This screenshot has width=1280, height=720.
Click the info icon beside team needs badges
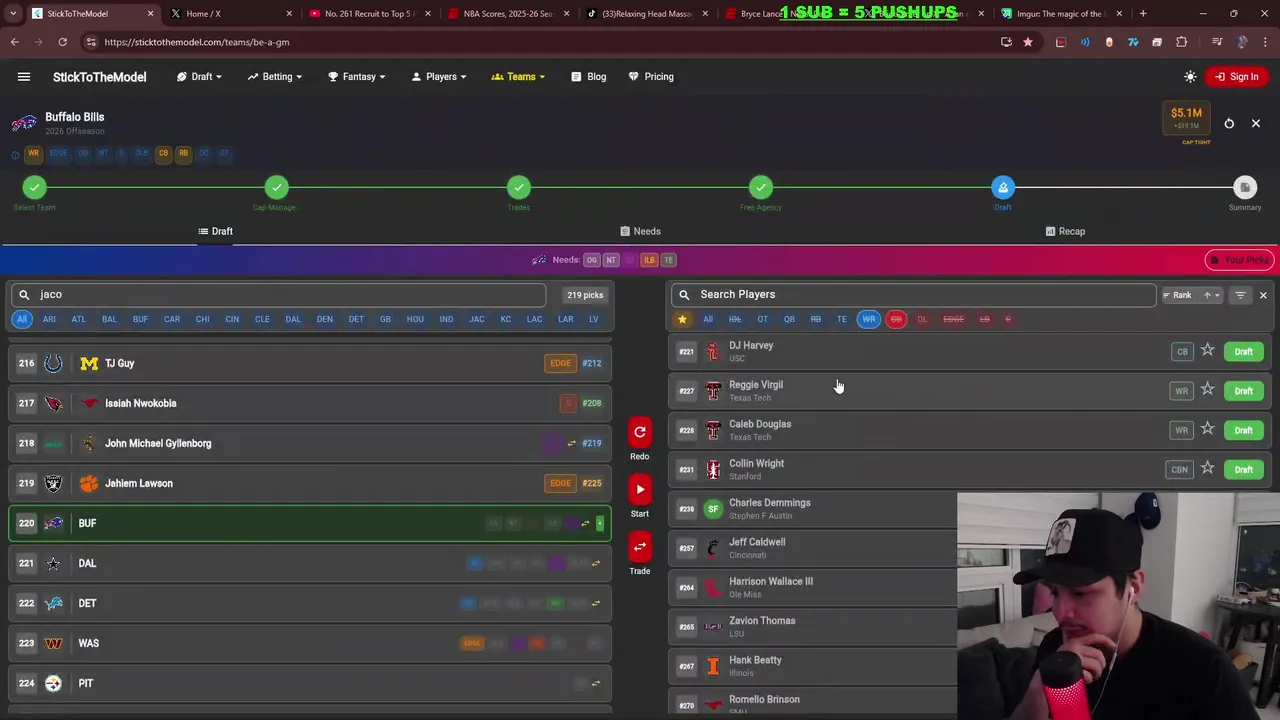coord(15,154)
